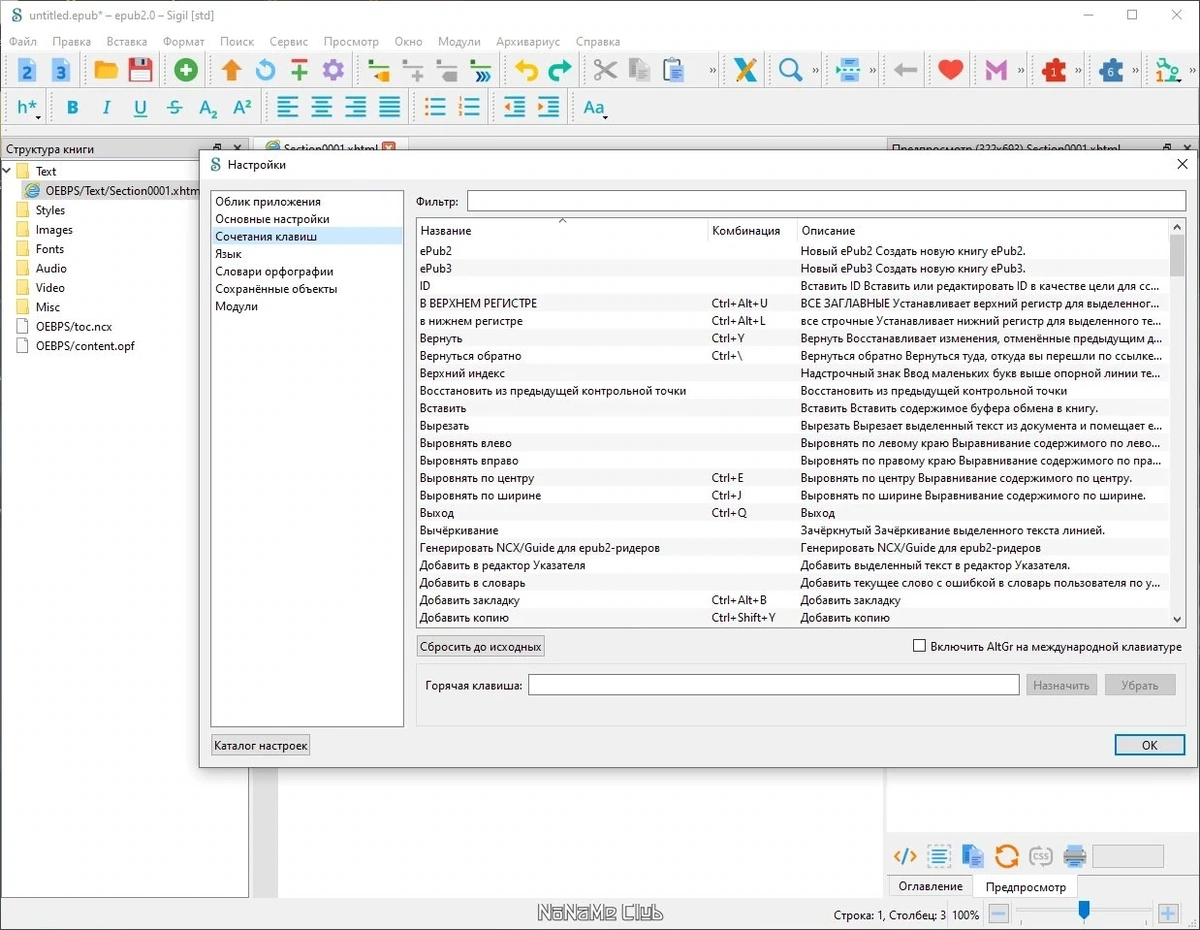Undo with the yellow curved arrow
Screen dimensions: 1200x930
(x=526, y=70)
